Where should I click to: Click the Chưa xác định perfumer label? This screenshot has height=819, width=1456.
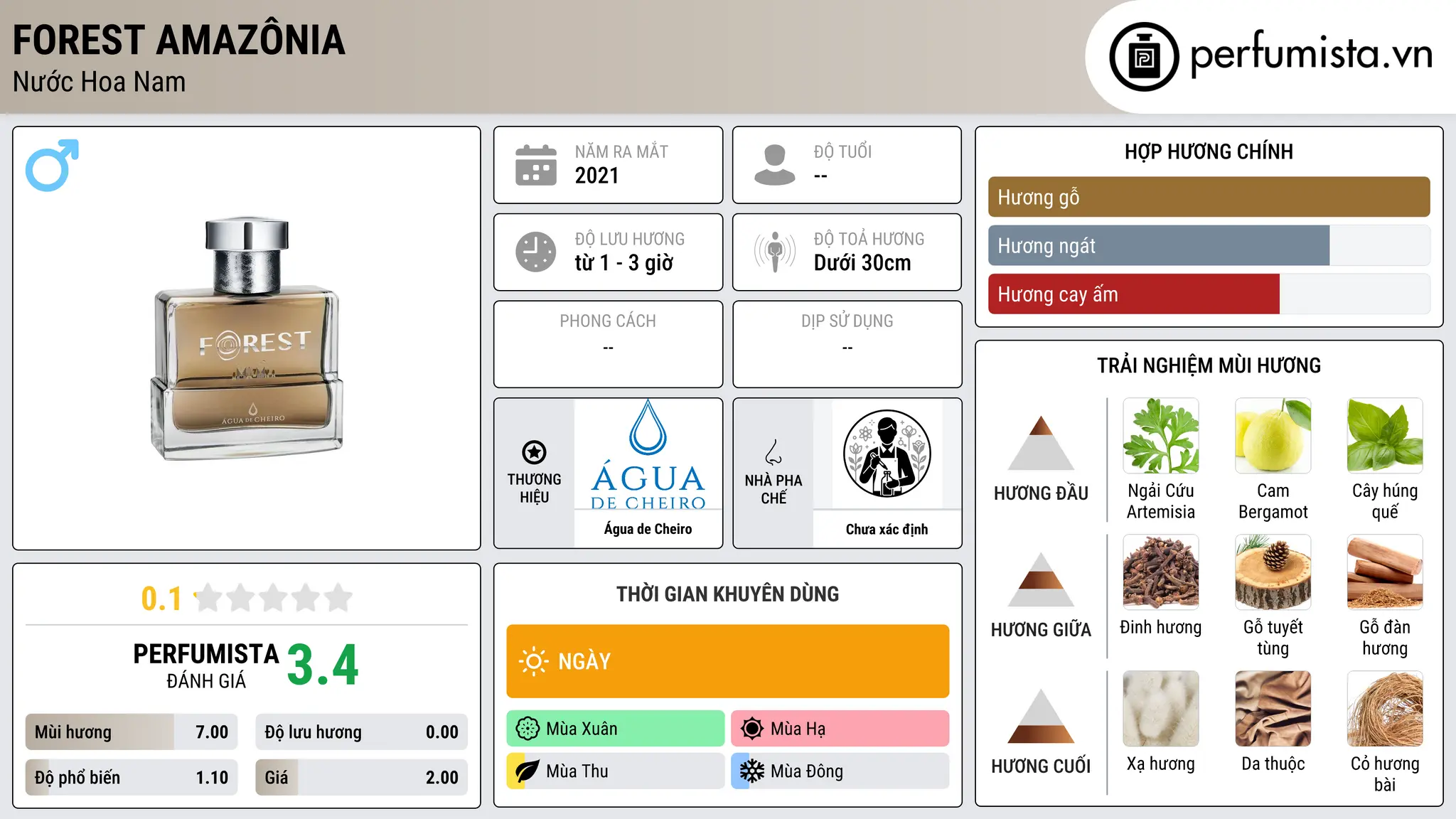pyautogui.click(x=887, y=529)
